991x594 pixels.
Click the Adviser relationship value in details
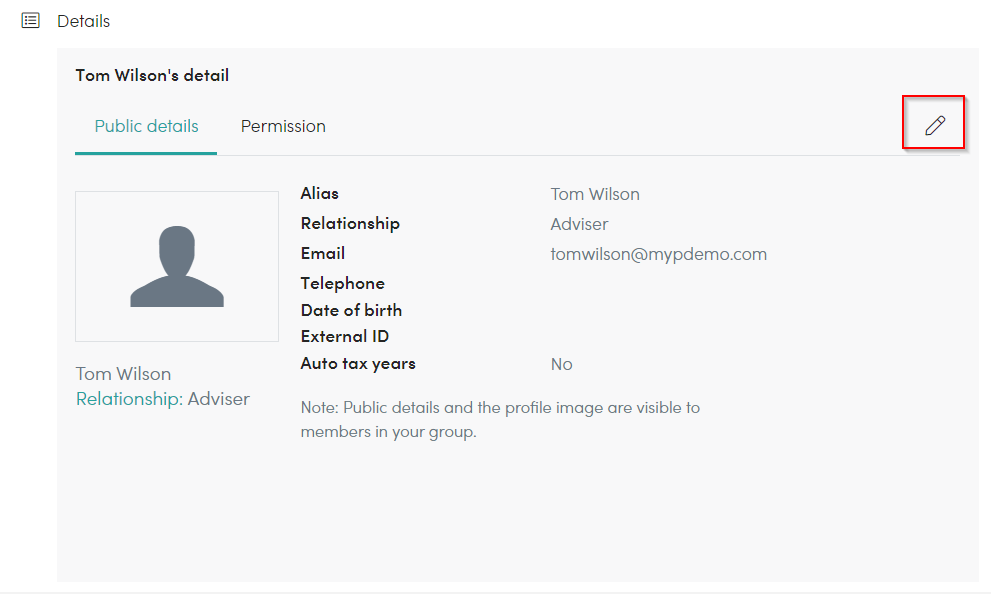click(x=579, y=224)
